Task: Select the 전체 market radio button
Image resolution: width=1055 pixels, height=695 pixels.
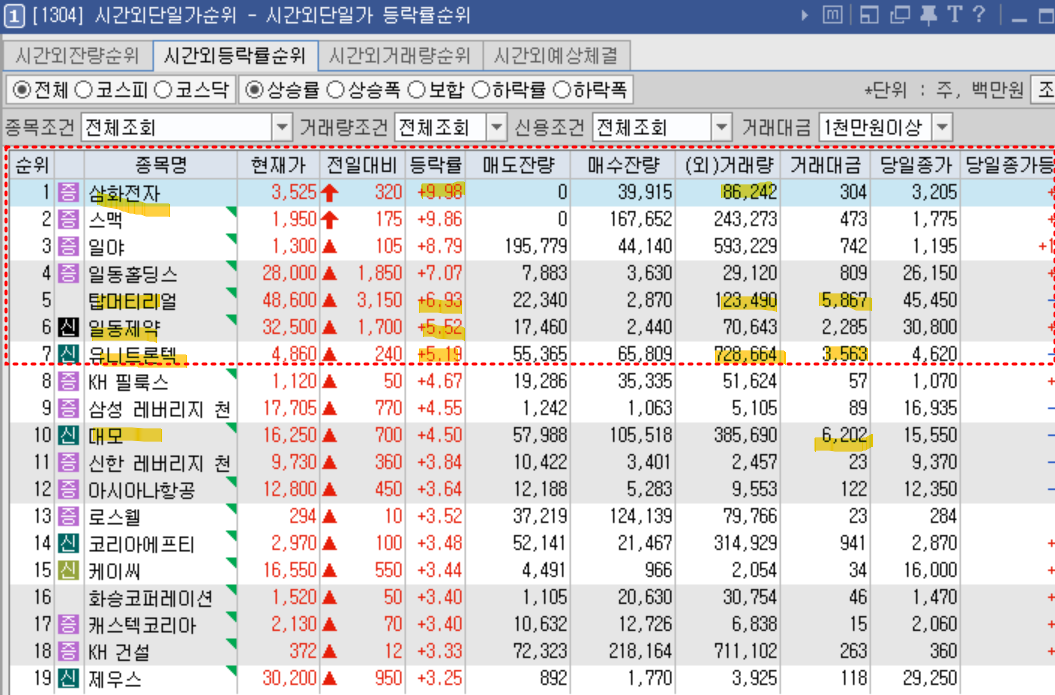Action: tap(22, 89)
